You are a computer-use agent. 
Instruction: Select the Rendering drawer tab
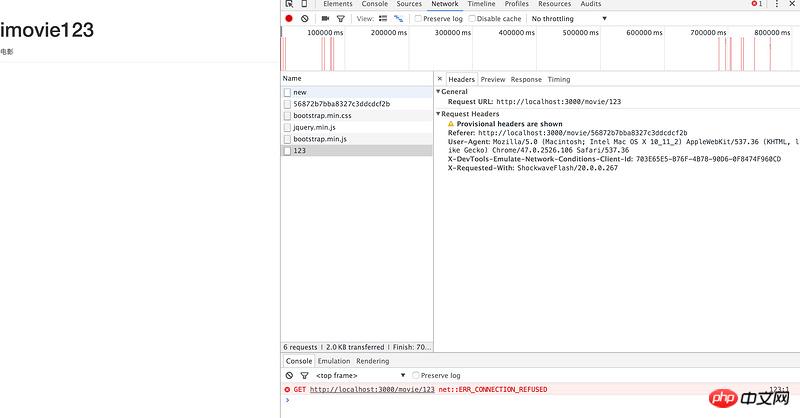click(372, 361)
